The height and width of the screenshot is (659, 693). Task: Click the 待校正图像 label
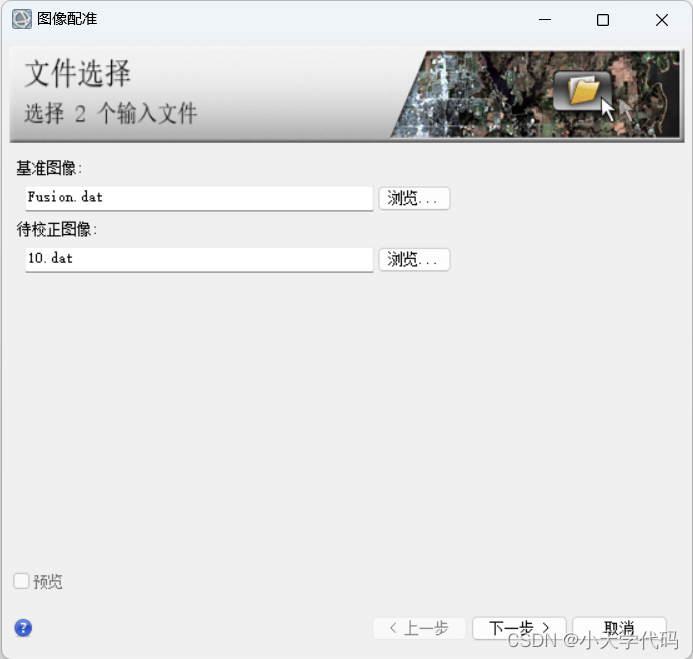[57, 229]
